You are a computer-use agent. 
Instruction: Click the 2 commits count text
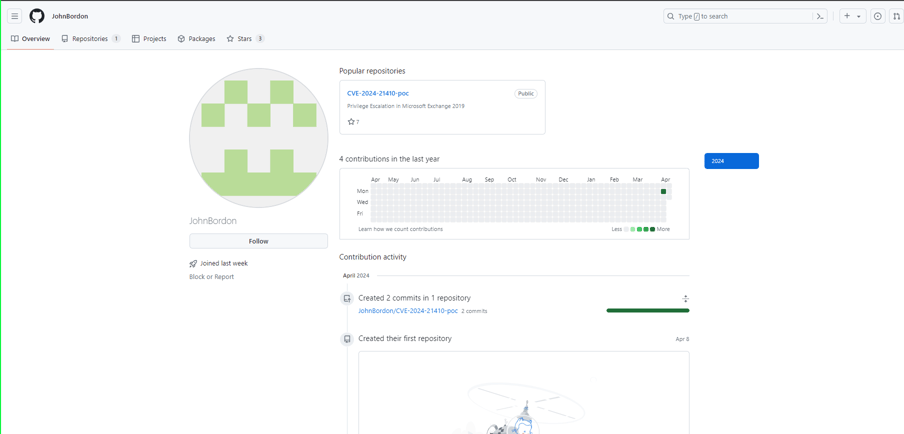point(474,311)
